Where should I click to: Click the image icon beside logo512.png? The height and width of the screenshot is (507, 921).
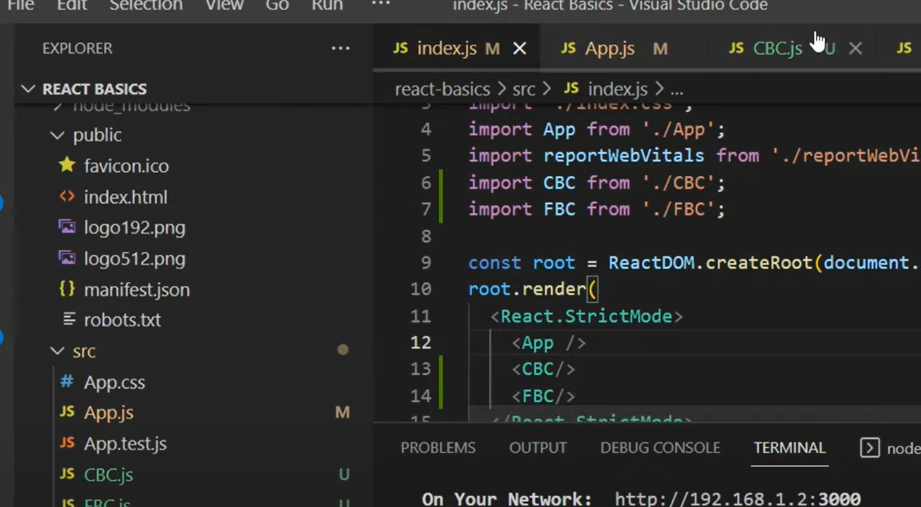(67, 258)
